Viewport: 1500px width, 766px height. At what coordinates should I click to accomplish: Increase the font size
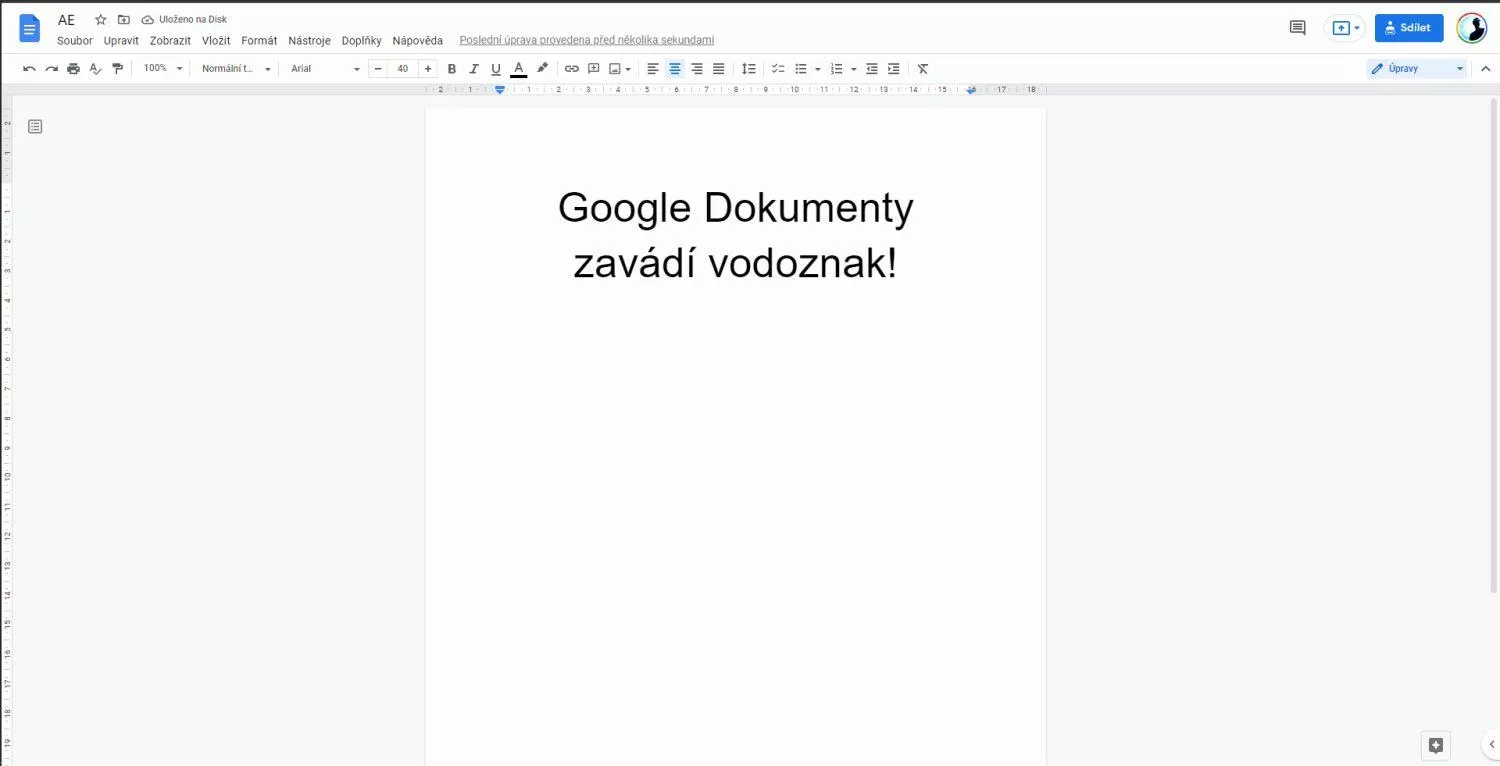pyautogui.click(x=428, y=69)
